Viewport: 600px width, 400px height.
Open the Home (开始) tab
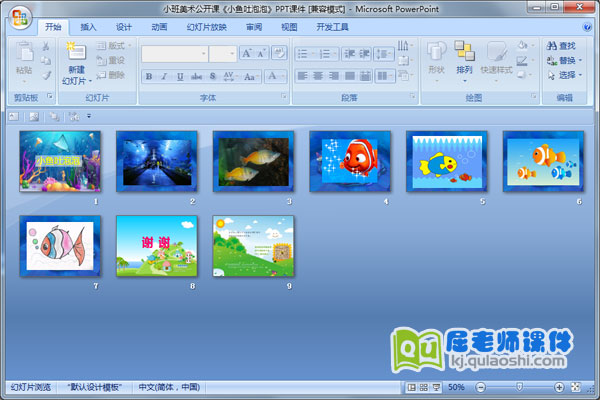pyautogui.click(x=53, y=27)
